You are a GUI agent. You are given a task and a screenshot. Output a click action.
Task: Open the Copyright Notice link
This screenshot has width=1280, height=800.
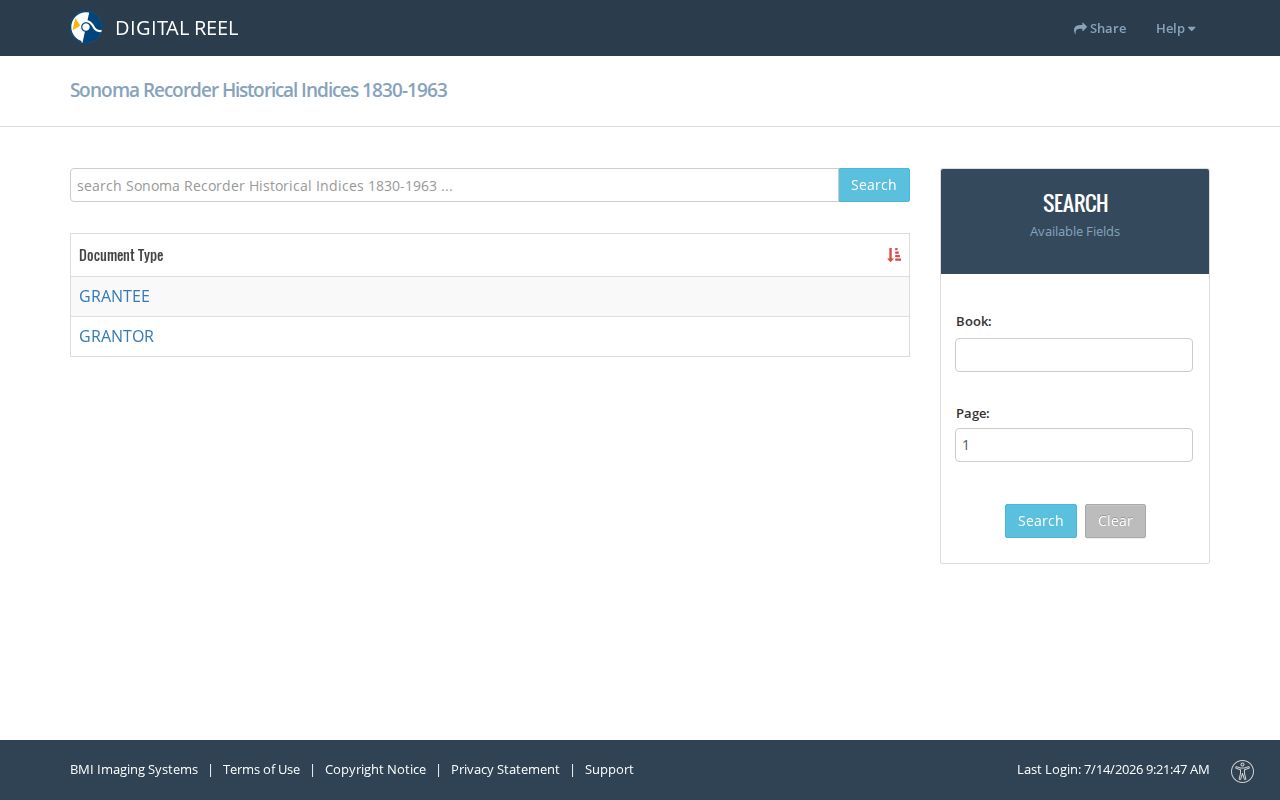(x=375, y=769)
